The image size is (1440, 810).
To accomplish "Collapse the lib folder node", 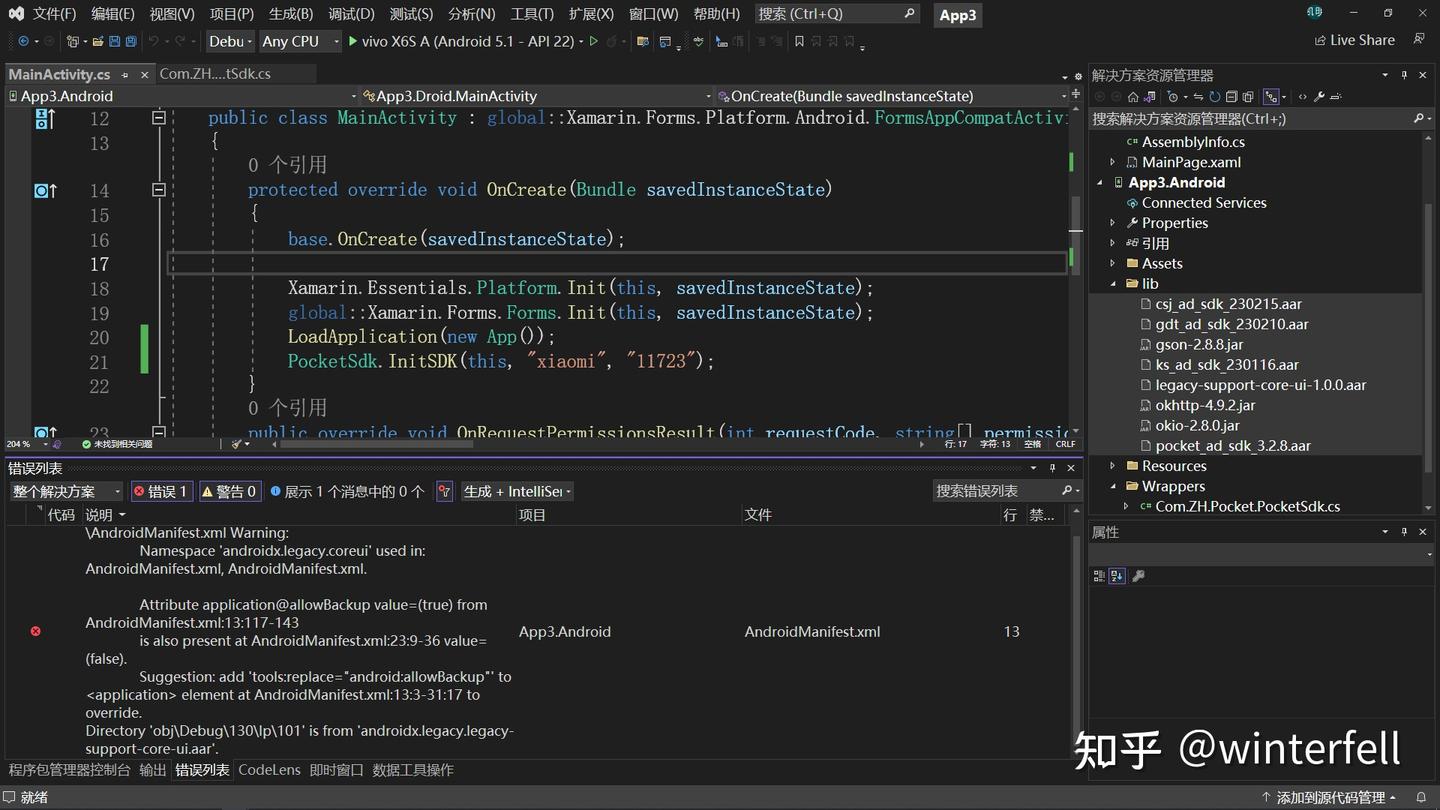I will [x=1113, y=284].
